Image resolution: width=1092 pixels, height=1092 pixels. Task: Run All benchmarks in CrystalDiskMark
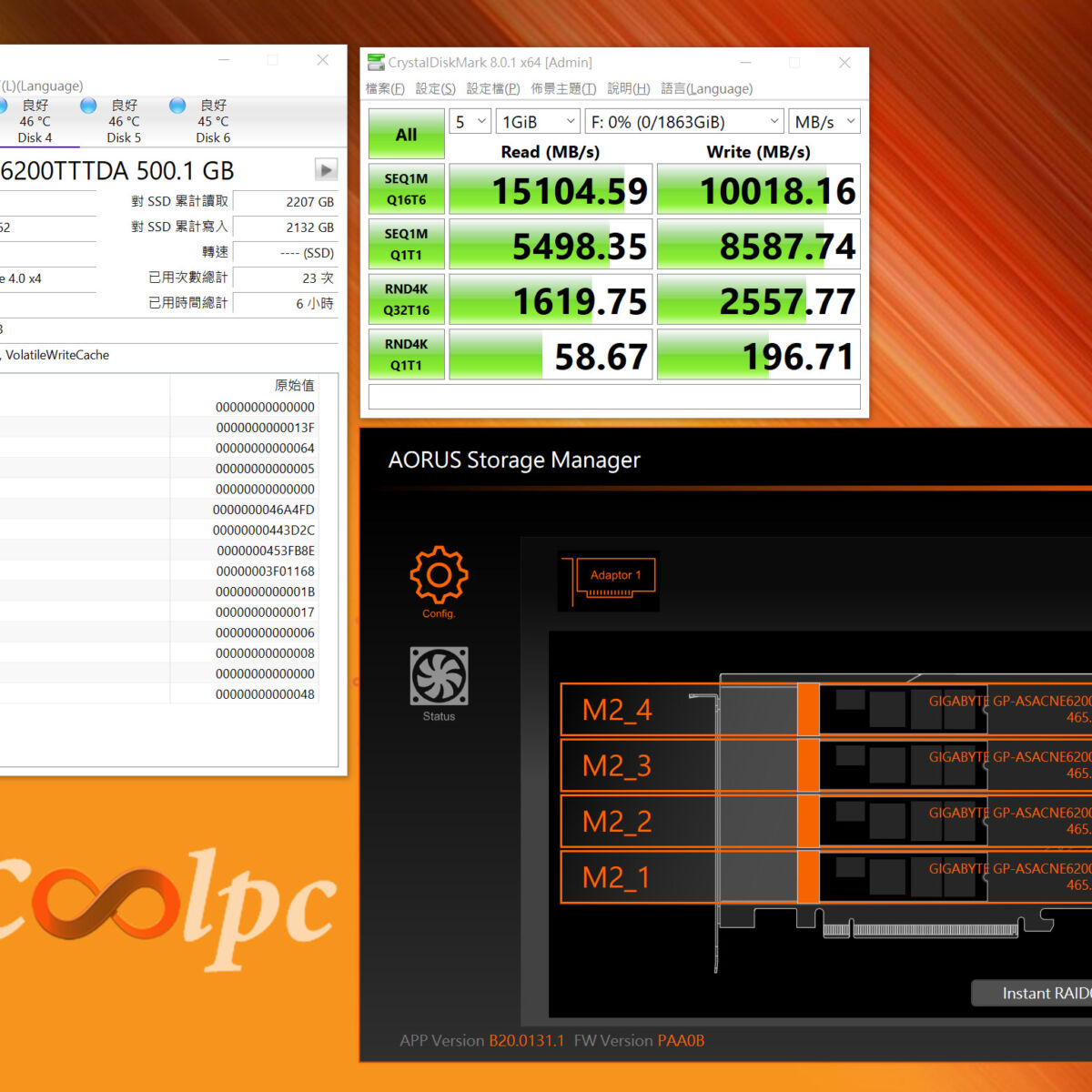pyautogui.click(x=406, y=135)
